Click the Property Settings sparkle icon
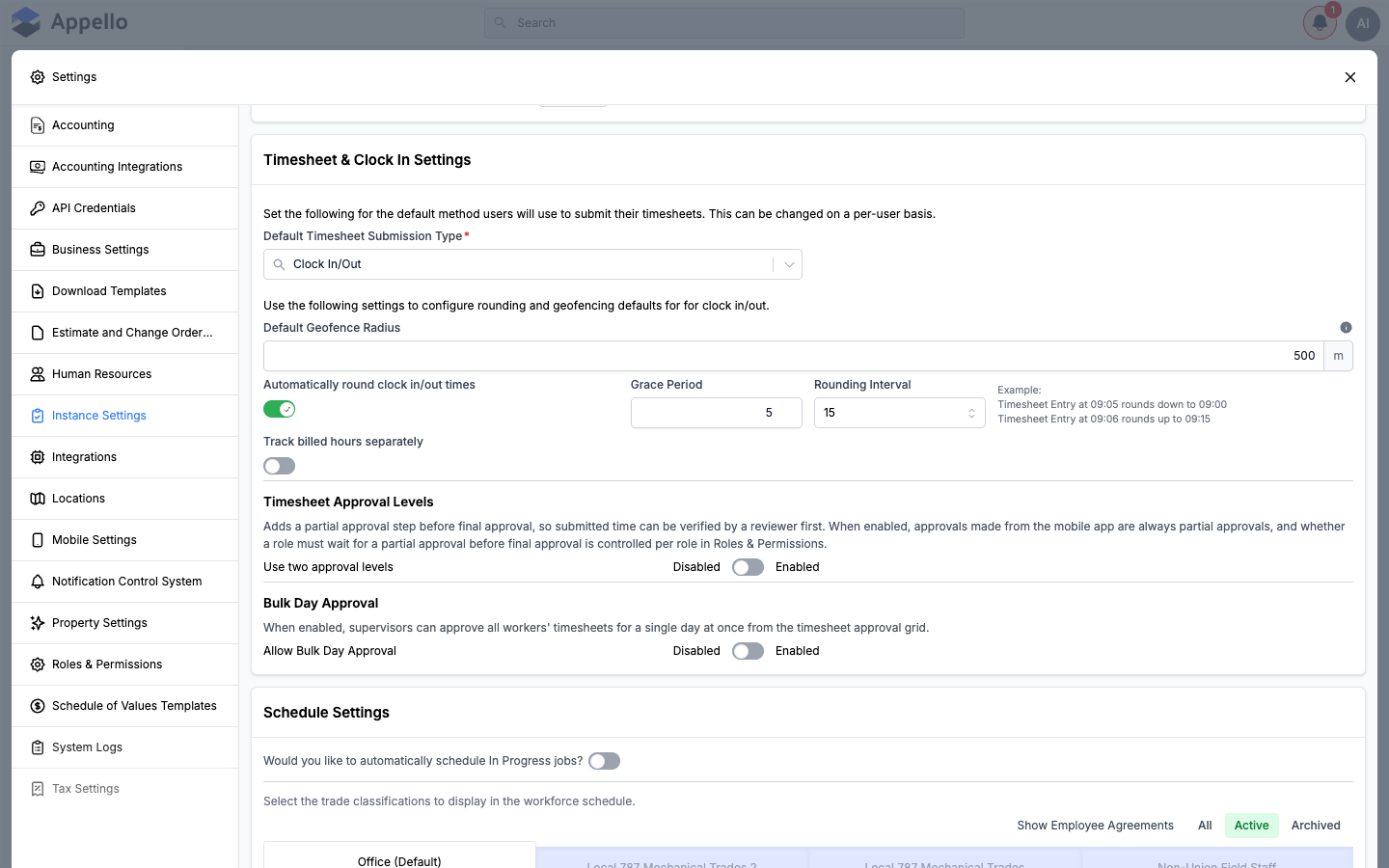The height and width of the screenshot is (868, 1389). tap(38, 623)
